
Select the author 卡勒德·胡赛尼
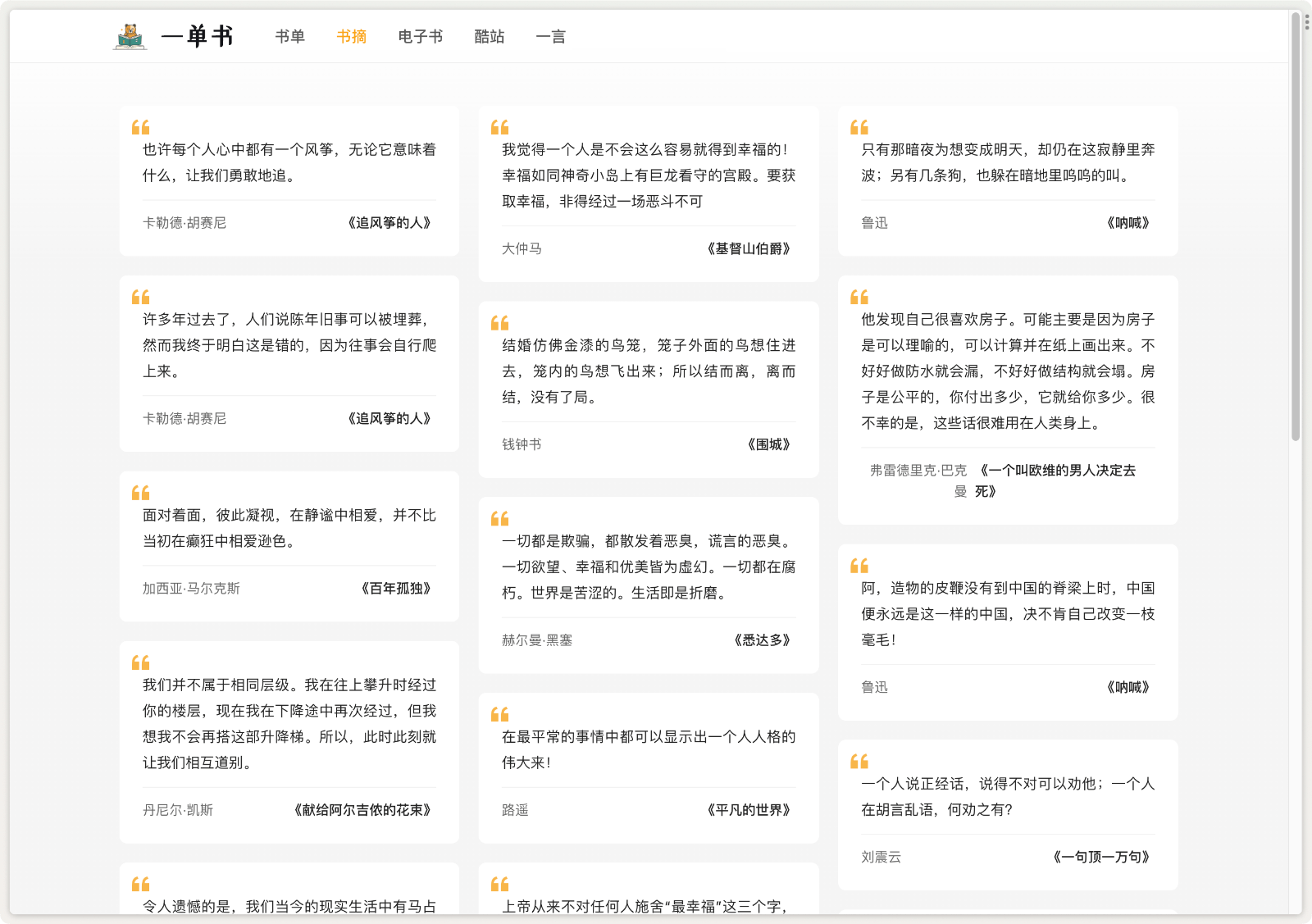pos(183,222)
